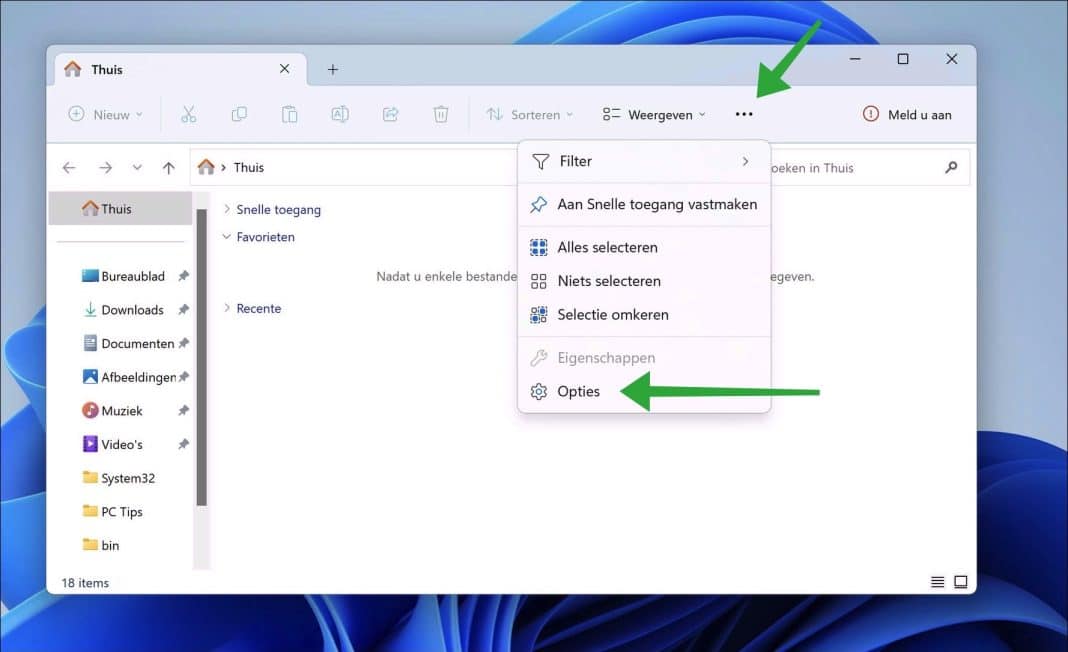Screen dimensions: 1068x652
Task: Go back with the left arrow
Action: click(x=69, y=168)
